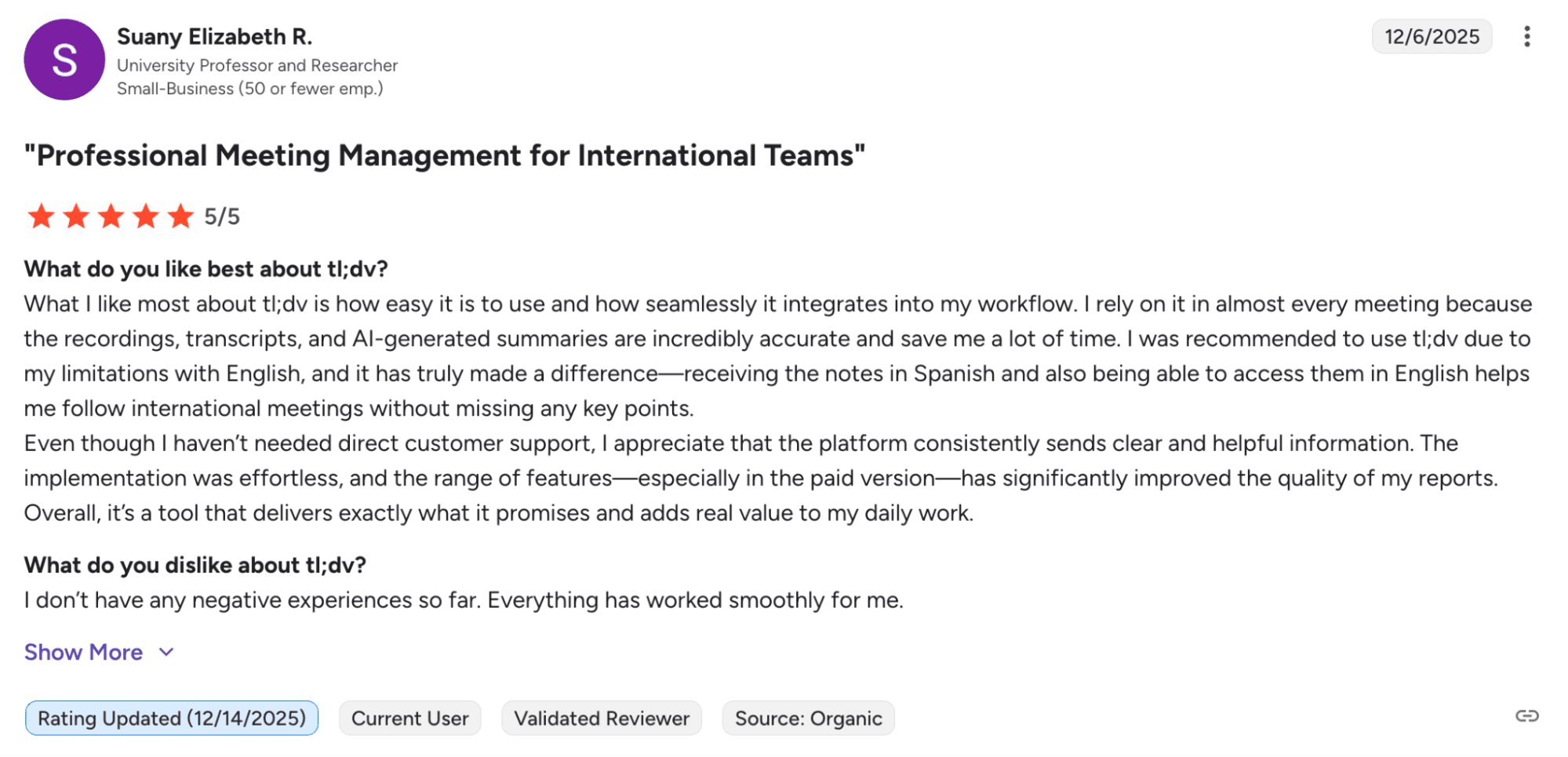Click the first star in the rating
This screenshot has height=757, width=1568.
point(41,216)
